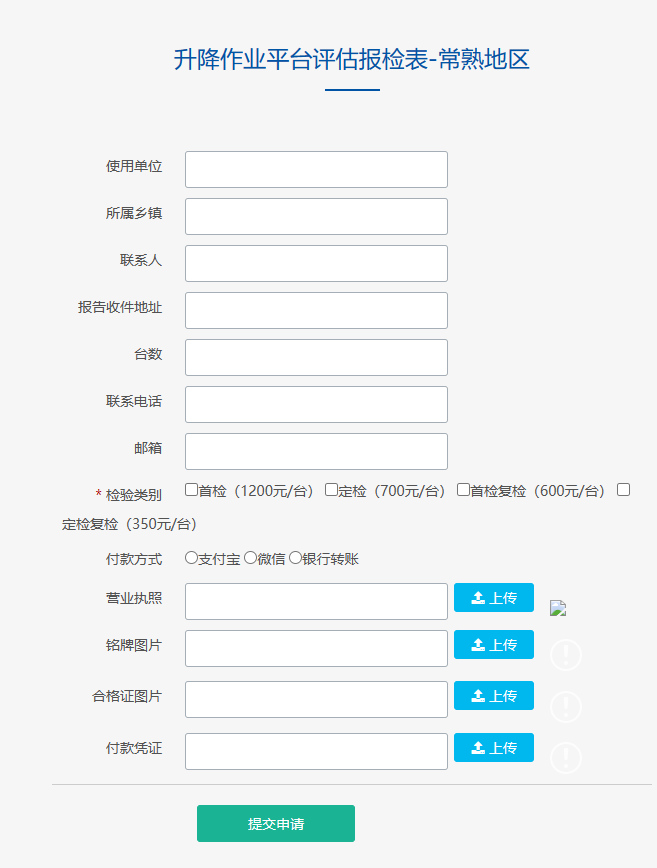
Task: Click the 邮箱 input field
Action: coord(316,451)
